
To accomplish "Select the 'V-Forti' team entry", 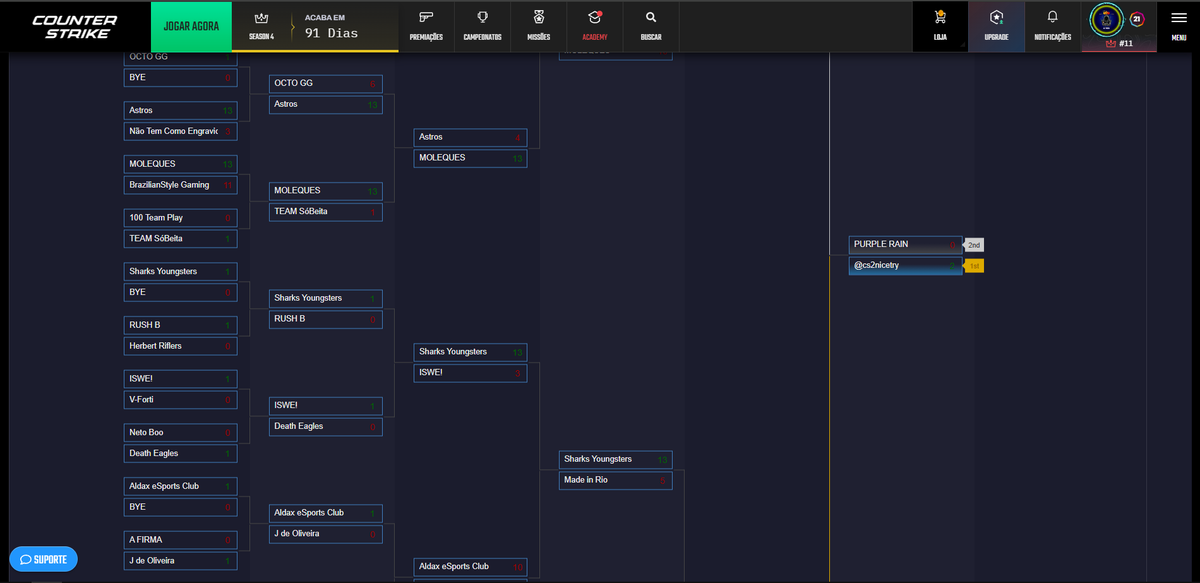I will click(180, 400).
